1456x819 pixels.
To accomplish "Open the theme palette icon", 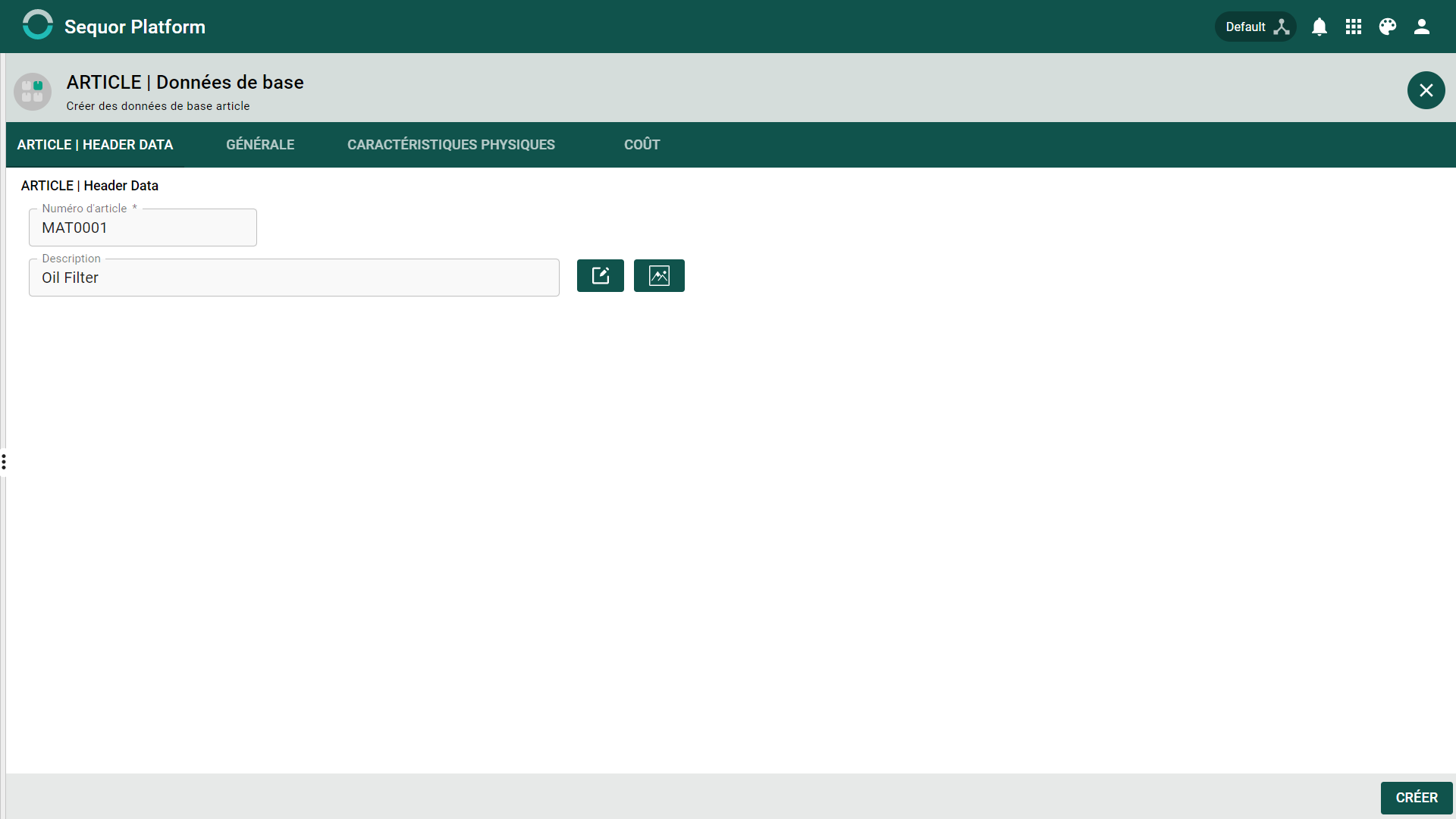I will pos(1388,27).
